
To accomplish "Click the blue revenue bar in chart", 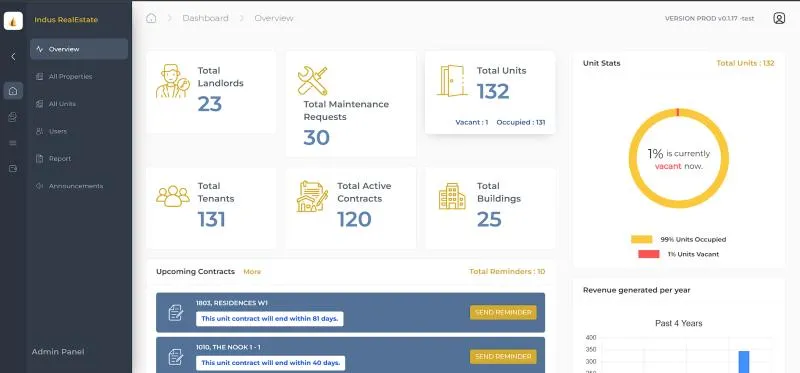I will [x=744, y=361].
